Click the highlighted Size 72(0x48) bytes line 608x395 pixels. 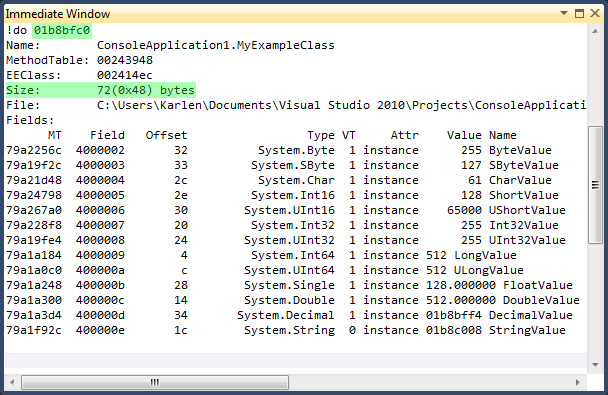100,90
